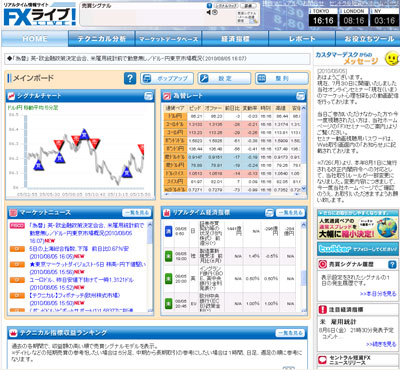The image size is (400, 370).
Task: Click the 整列 arrange button
Action: click(282, 79)
